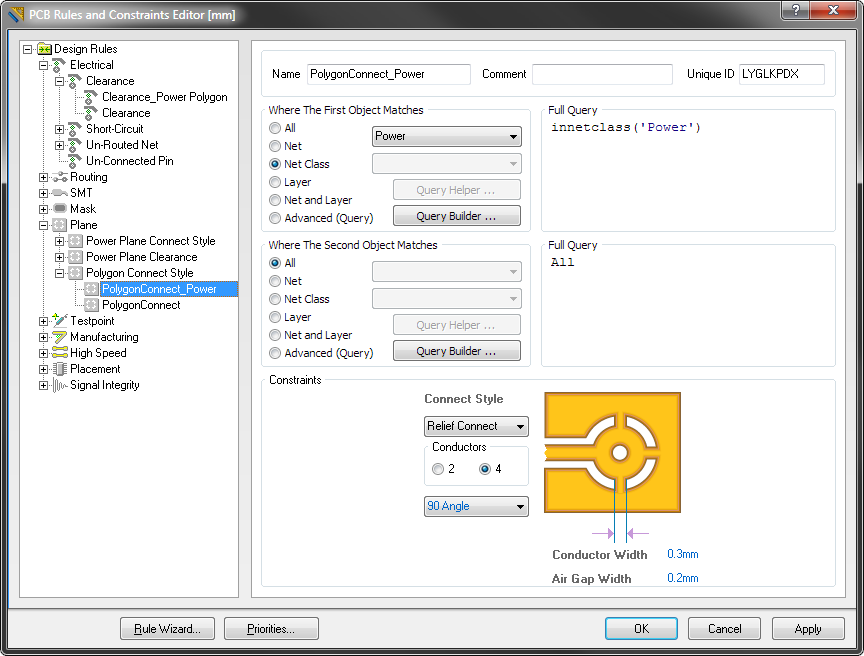The height and width of the screenshot is (656, 864).
Task: Open the Relief Connect style dropdown
Action: click(476, 426)
